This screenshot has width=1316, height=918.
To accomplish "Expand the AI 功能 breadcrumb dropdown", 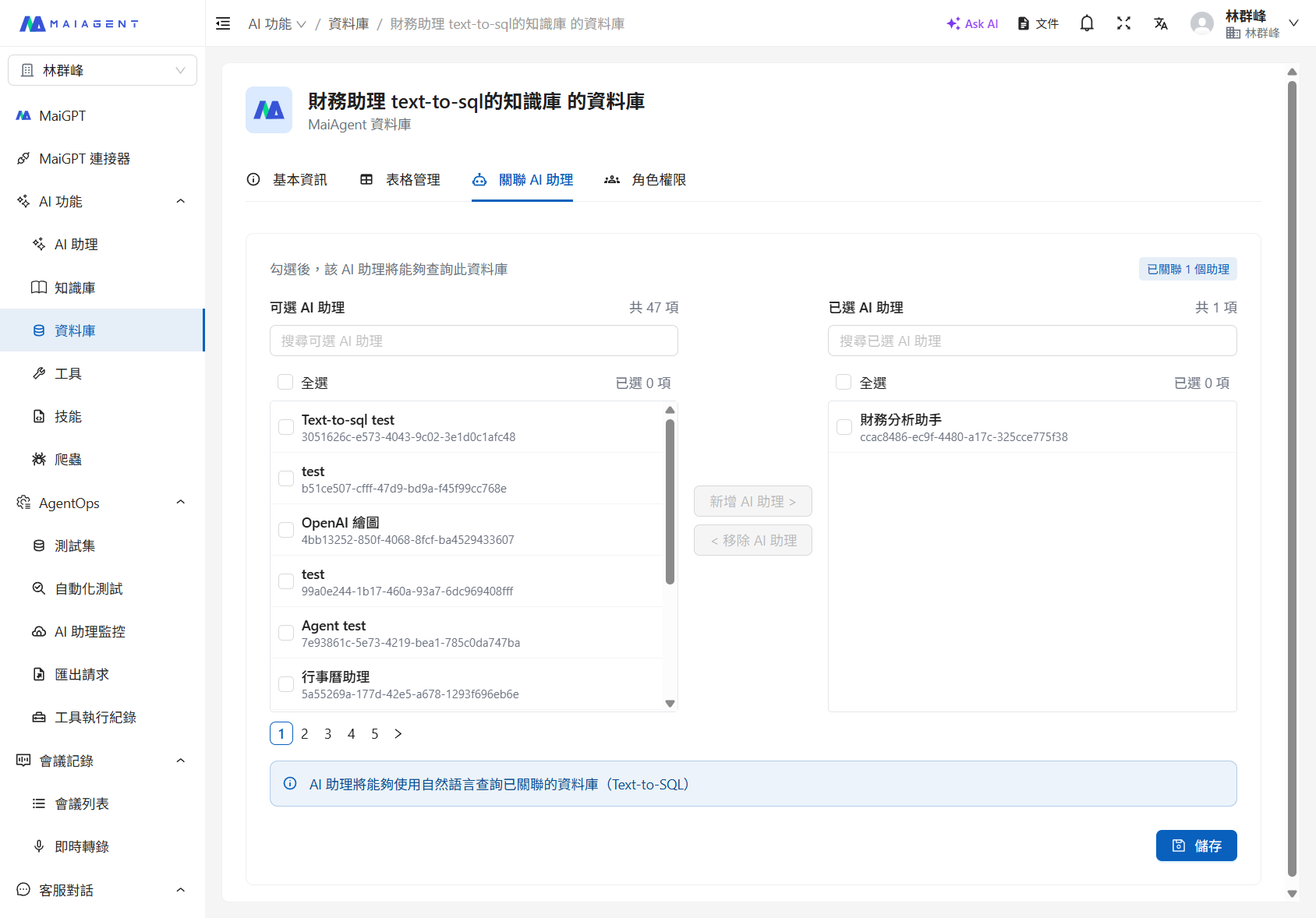I will [302, 24].
